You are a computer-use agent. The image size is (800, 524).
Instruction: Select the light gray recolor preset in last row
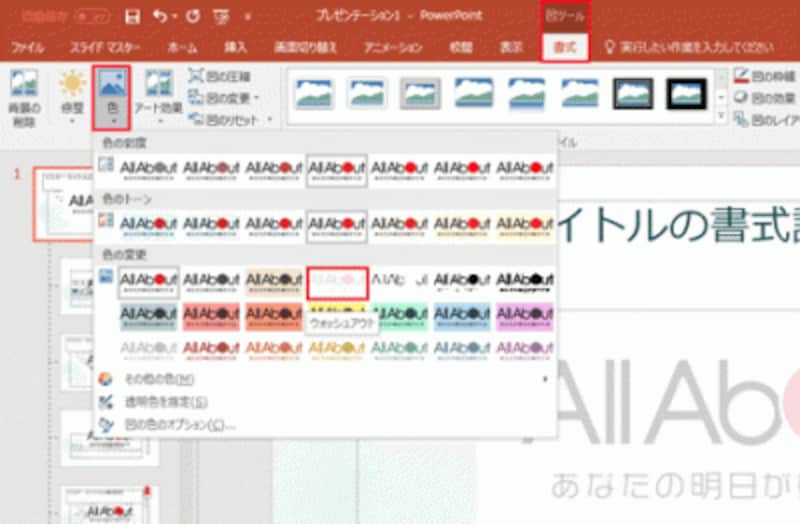(x=148, y=350)
